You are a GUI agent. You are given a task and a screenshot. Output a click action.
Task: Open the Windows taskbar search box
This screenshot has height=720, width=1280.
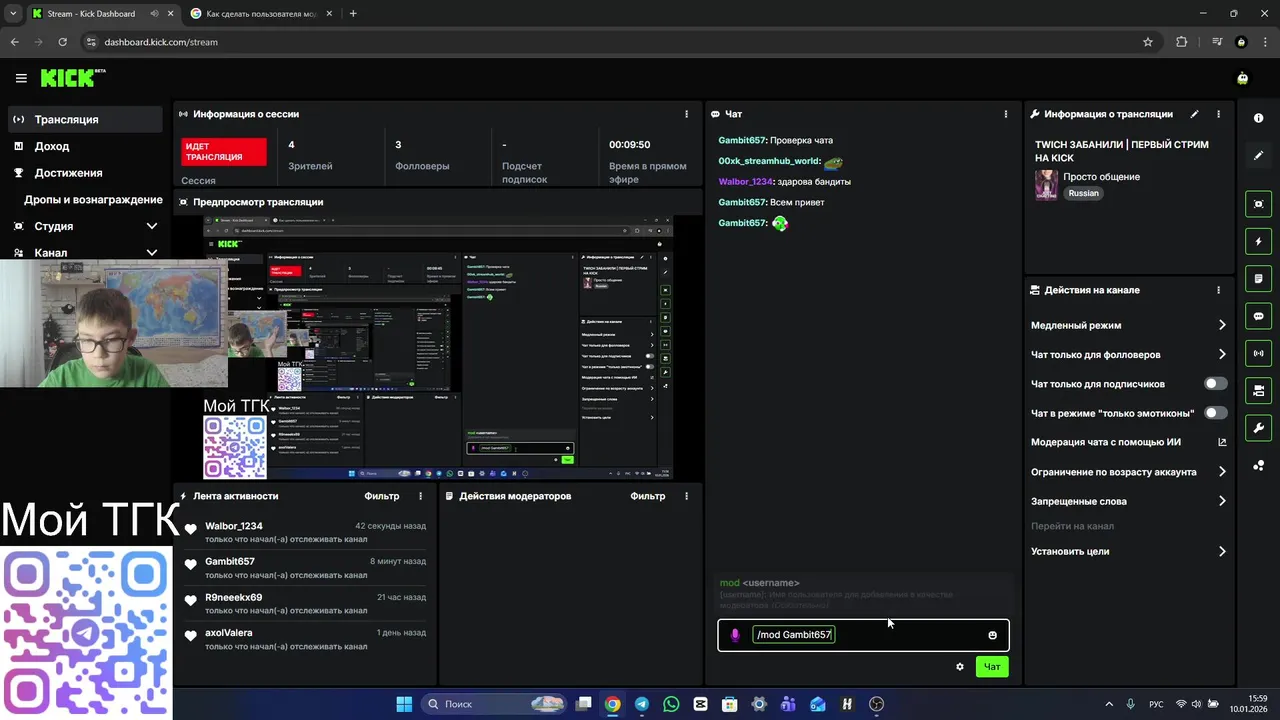pos(494,704)
